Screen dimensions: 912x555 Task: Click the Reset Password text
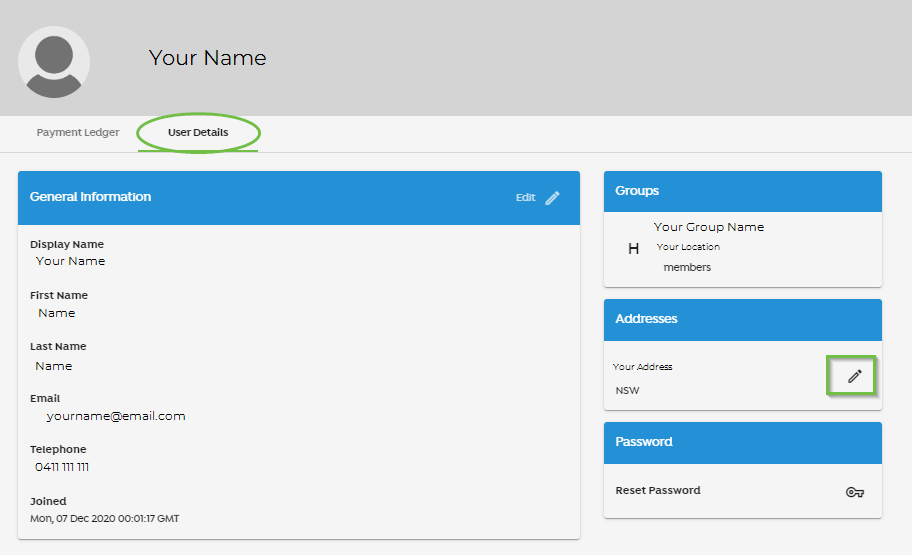click(x=658, y=490)
